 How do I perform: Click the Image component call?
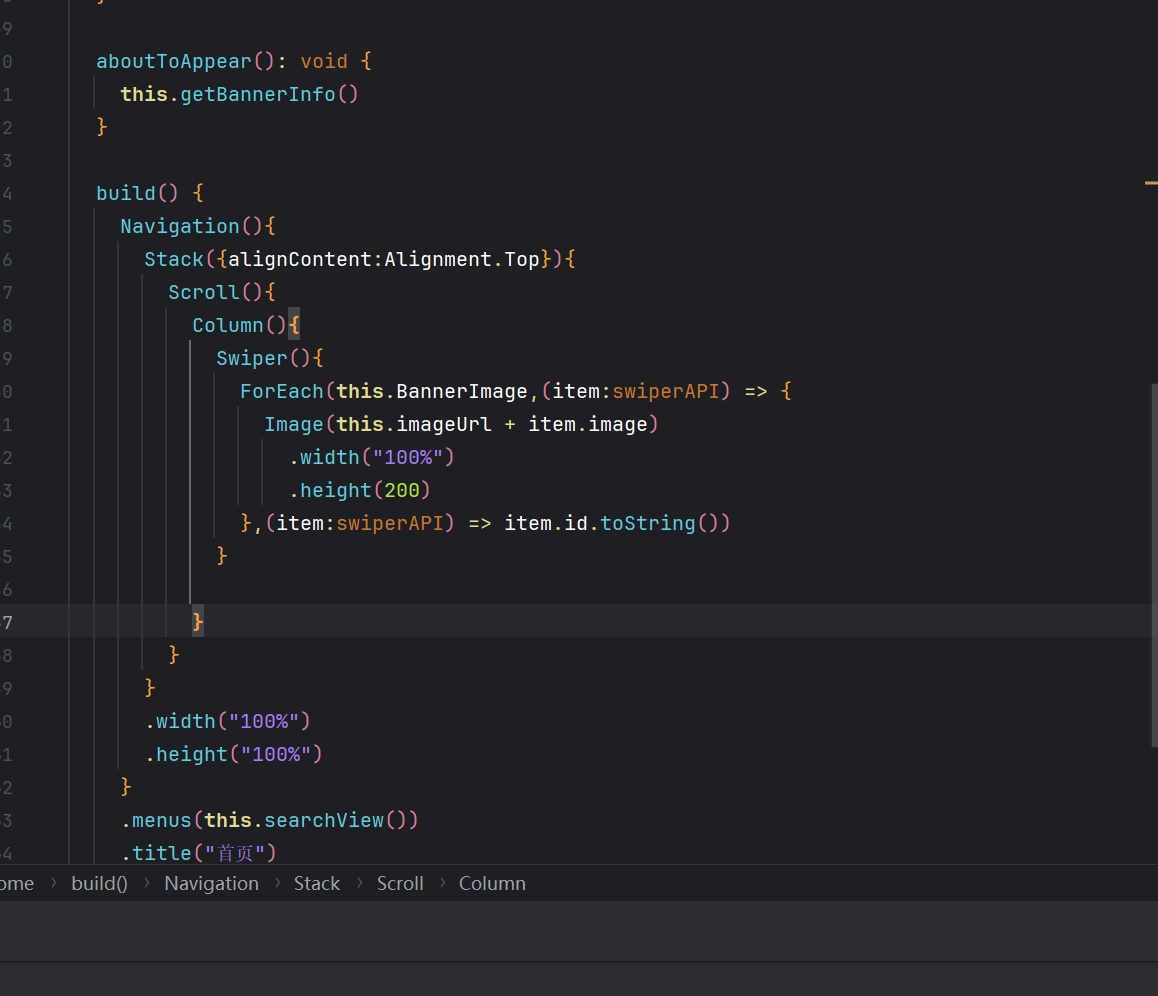[293, 424]
